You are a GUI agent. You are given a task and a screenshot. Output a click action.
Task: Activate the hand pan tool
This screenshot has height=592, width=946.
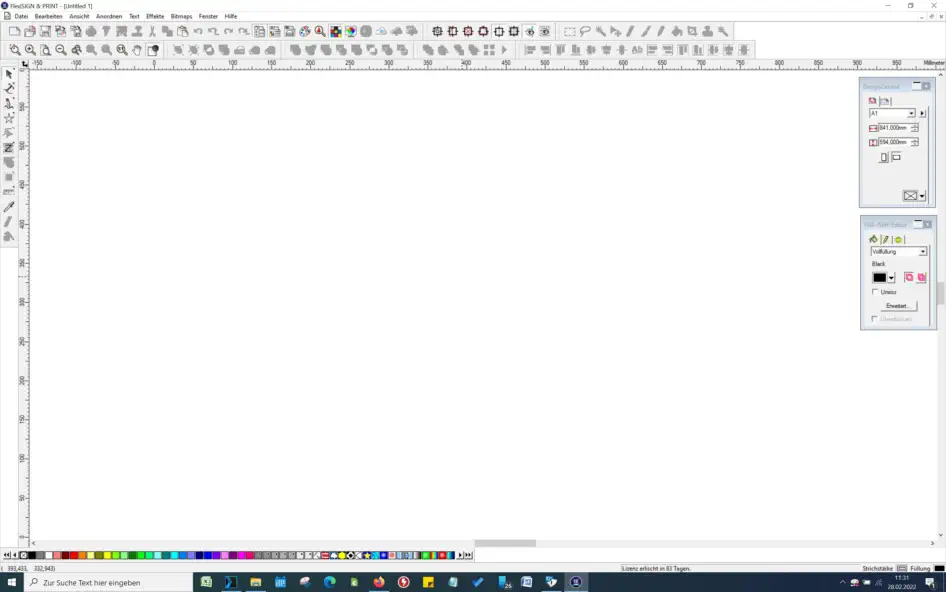(137, 50)
